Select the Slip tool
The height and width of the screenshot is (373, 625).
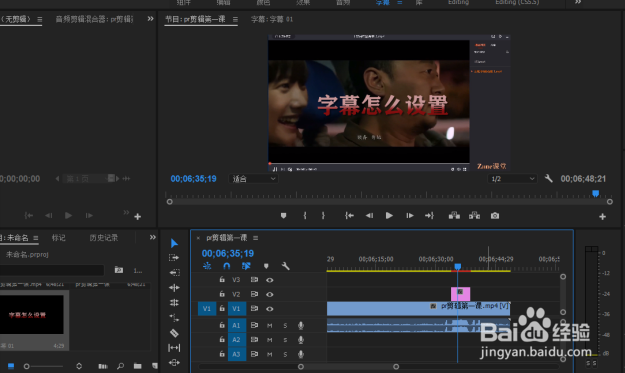click(174, 348)
